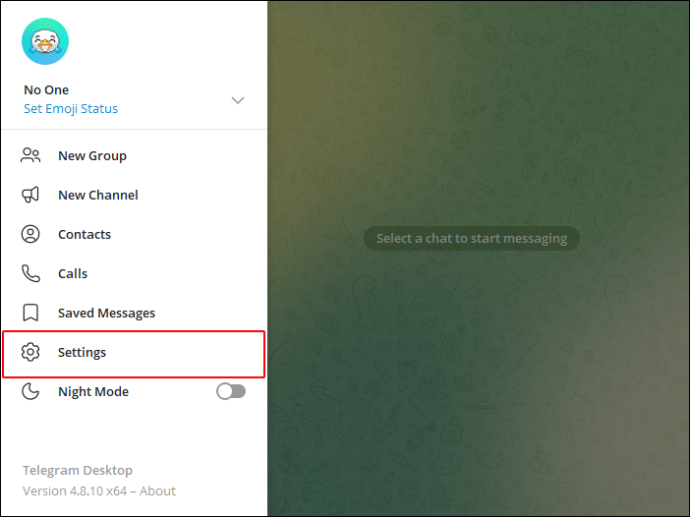Toggle the Night Mode switch

tap(231, 391)
